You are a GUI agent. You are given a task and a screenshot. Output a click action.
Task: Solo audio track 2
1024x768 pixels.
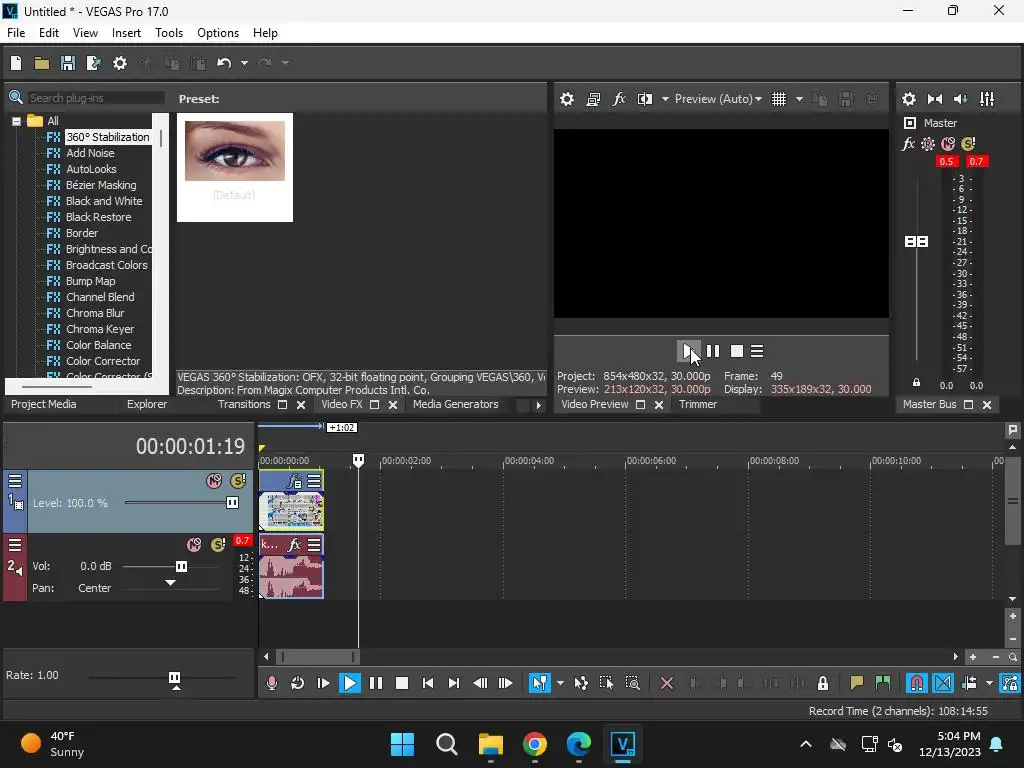coord(218,545)
